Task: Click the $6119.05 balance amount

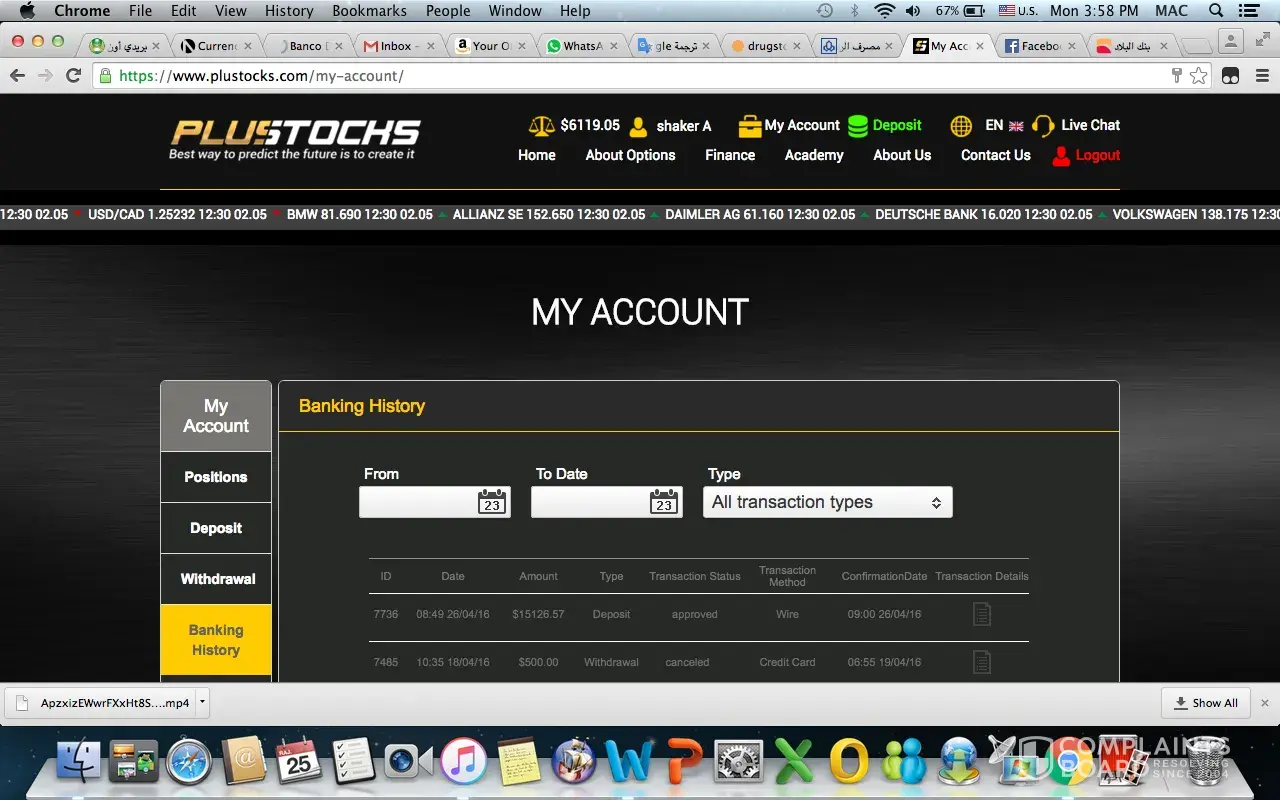Action: (590, 126)
